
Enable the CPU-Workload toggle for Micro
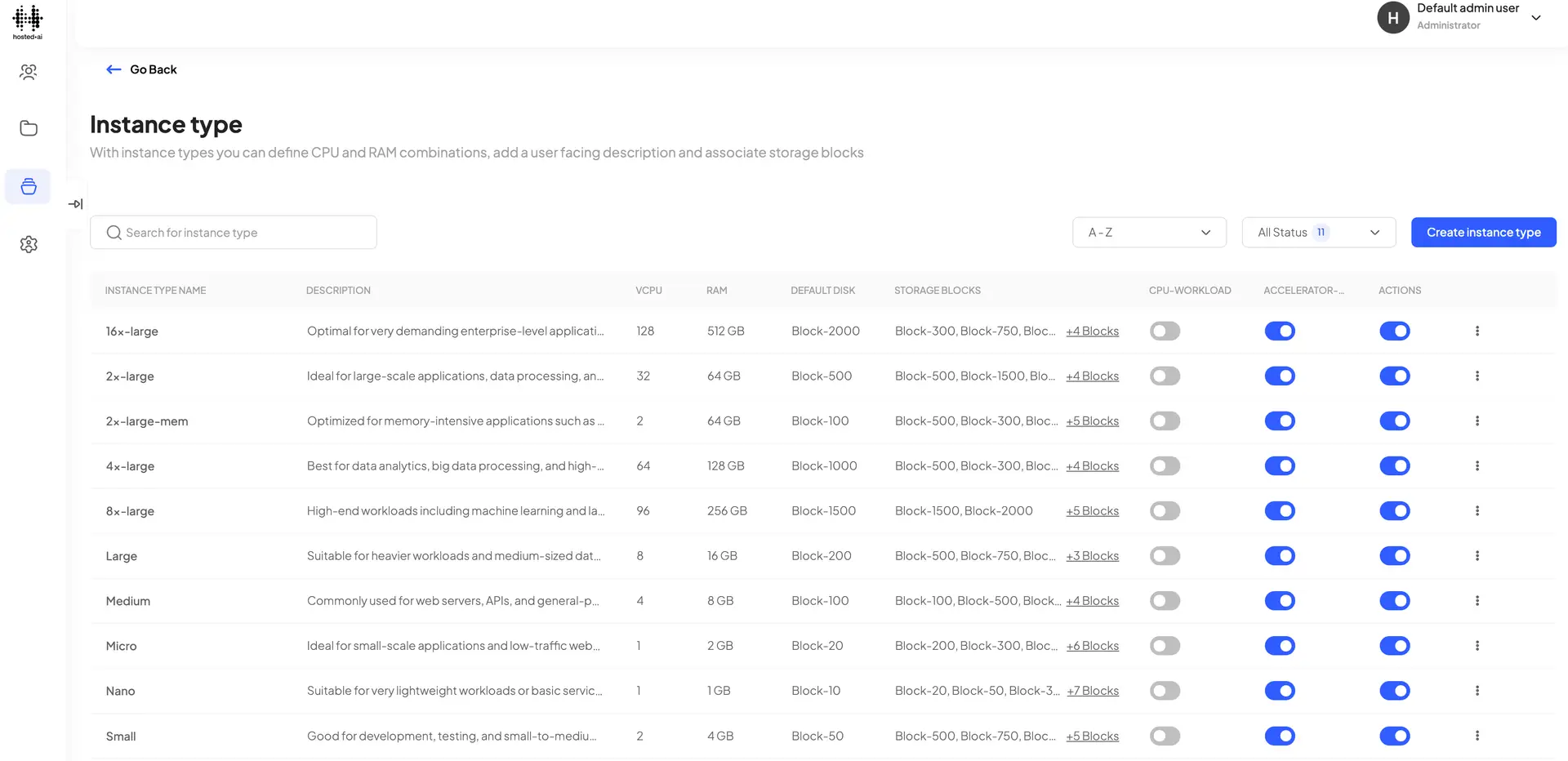(1165, 645)
